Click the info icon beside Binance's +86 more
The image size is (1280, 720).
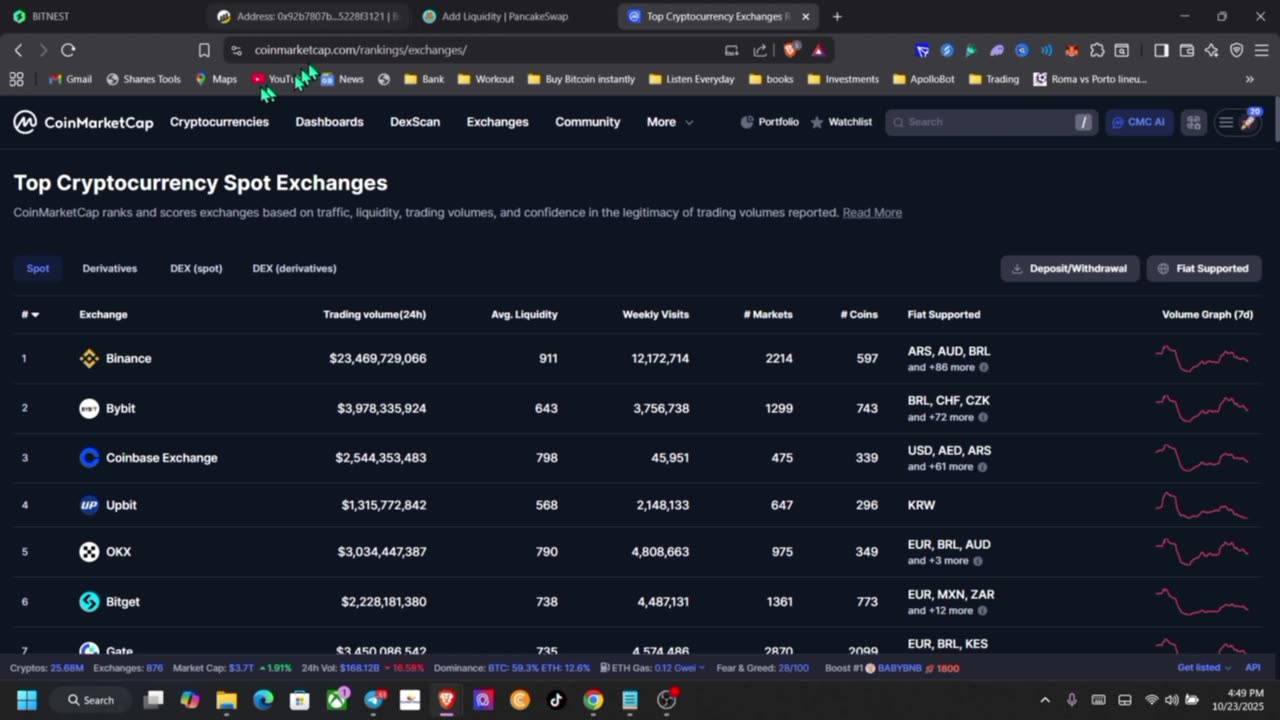[x=983, y=367]
